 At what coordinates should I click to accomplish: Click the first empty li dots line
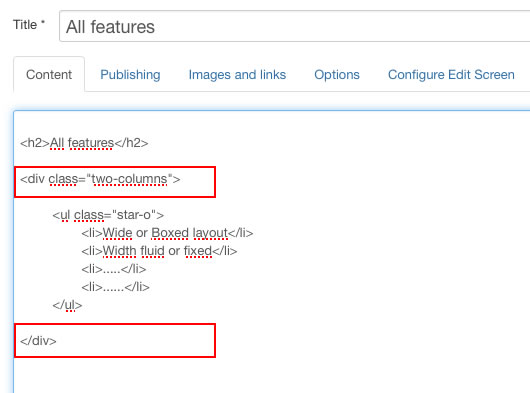(x=114, y=269)
